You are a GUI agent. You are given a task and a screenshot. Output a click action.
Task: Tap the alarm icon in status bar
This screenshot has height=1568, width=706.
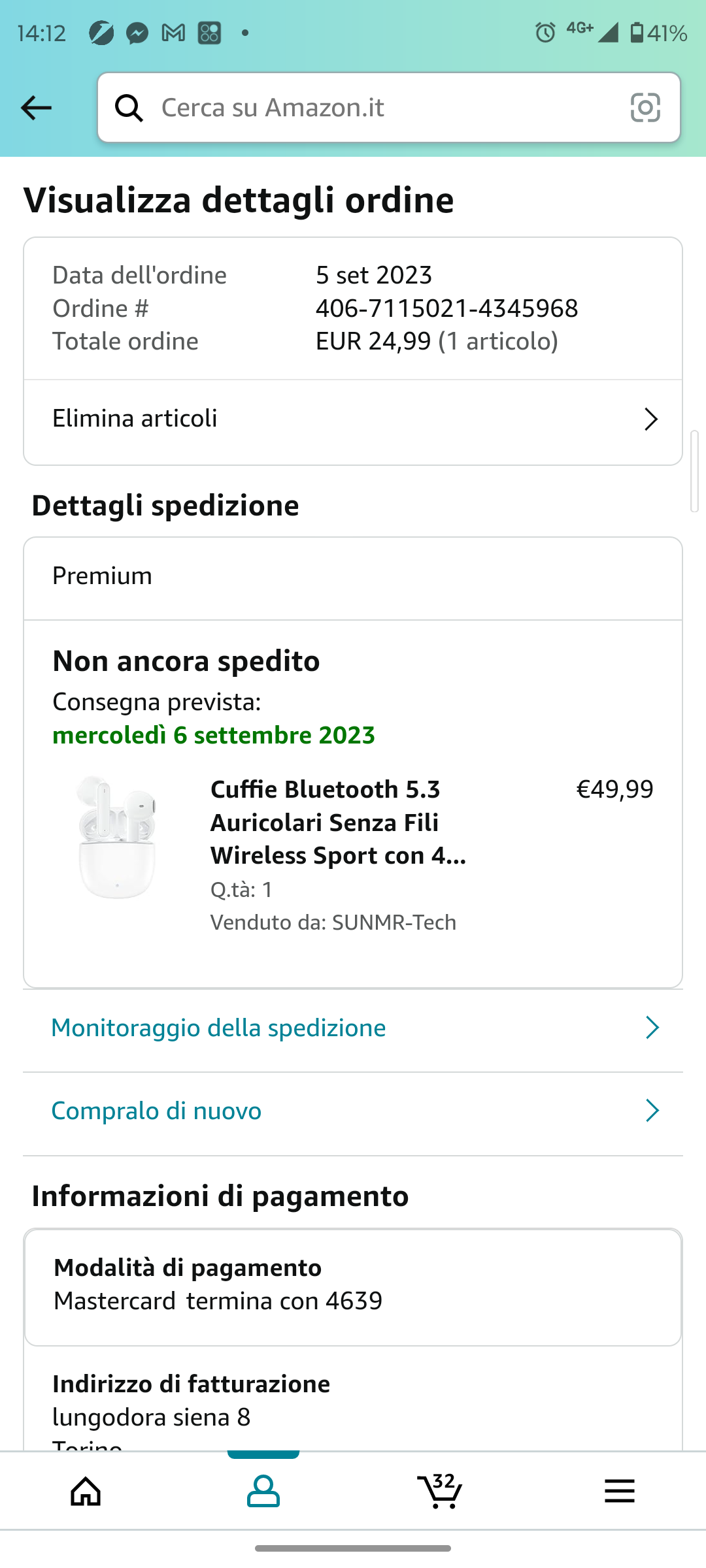pos(545,33)
